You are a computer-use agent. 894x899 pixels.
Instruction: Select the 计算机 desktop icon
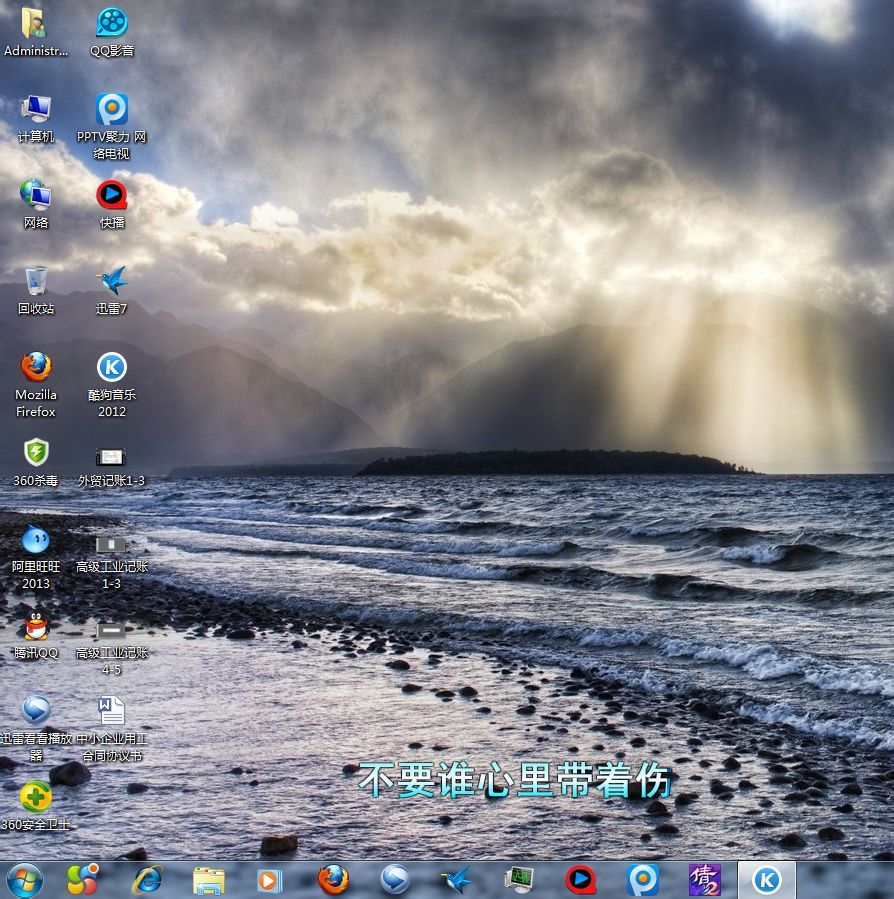(36, 118)
